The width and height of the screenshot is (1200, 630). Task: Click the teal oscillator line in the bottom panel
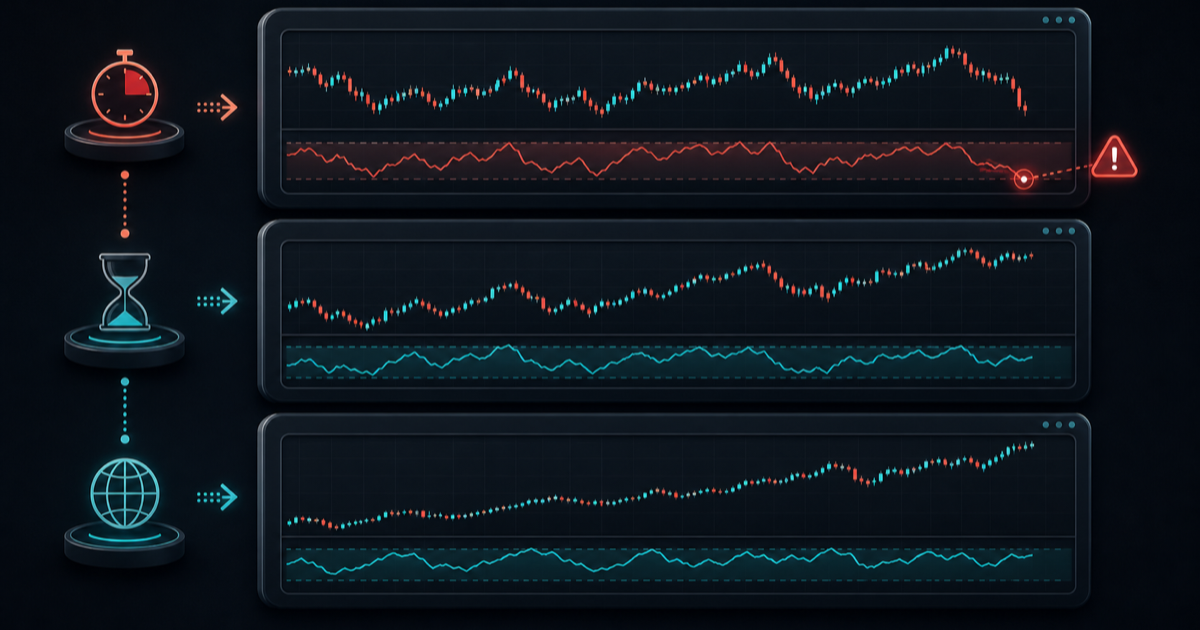click(660, 560)
